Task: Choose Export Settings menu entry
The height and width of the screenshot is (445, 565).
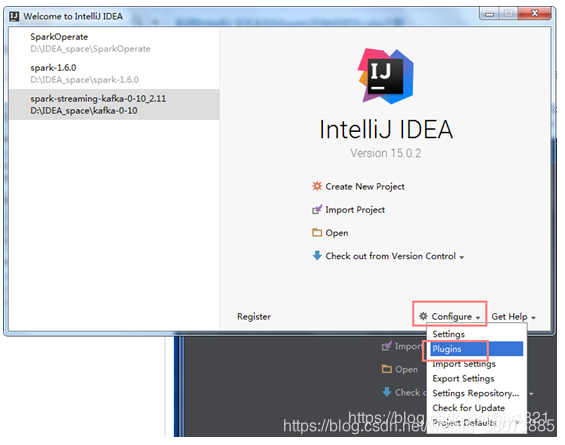Action: pos(476,378)
